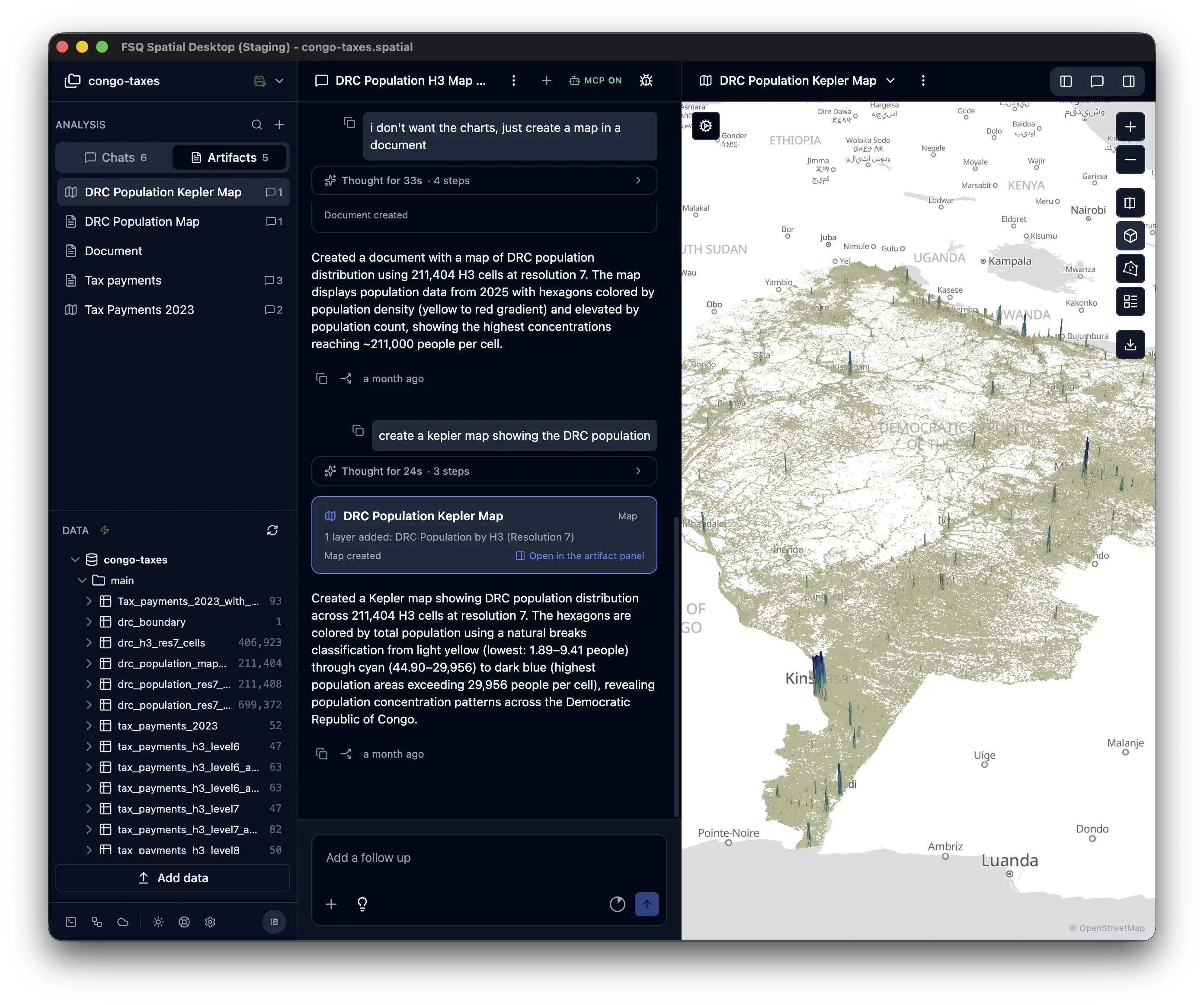Select the draw polygon tool on map
This screenshot has width=1204, height=1005.
pyautogui.click(x=1130, y=268)
